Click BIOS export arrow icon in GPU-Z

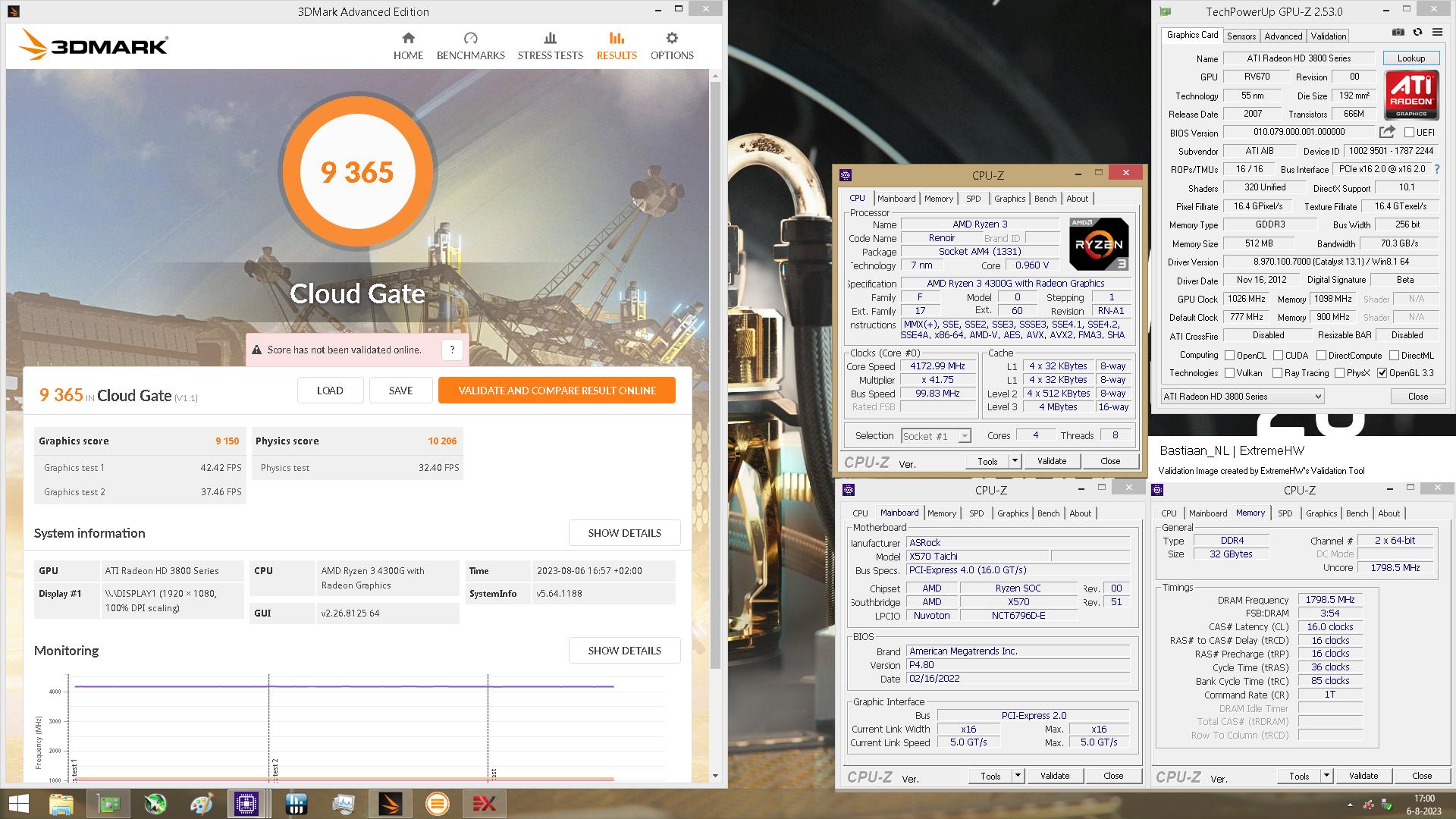pos(1387,132)
